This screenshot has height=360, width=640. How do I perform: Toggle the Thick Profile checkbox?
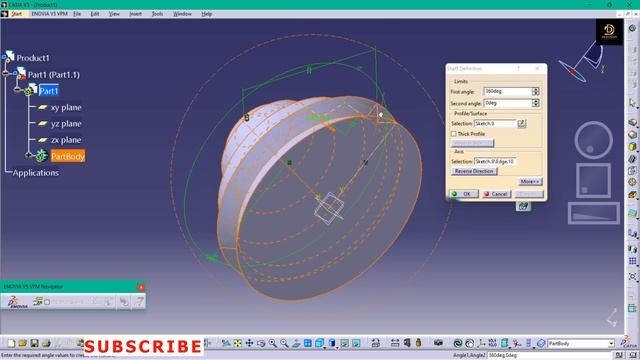point(453,134)
